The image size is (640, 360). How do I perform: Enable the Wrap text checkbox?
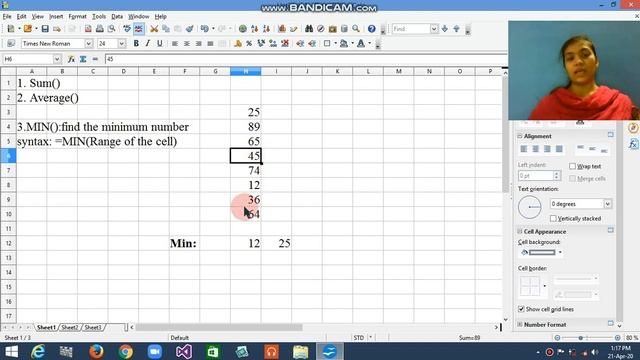click(572, 166)
